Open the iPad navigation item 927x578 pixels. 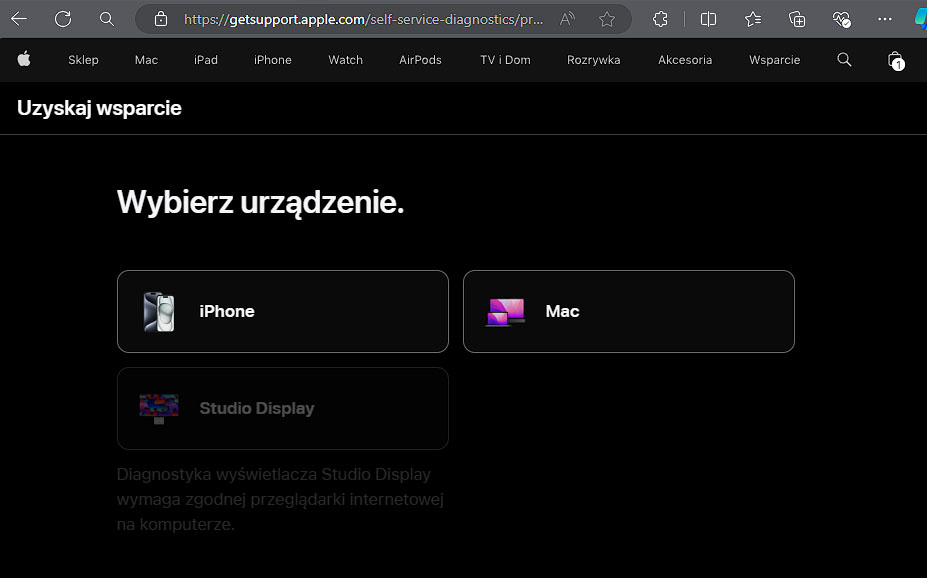(206, 60)
